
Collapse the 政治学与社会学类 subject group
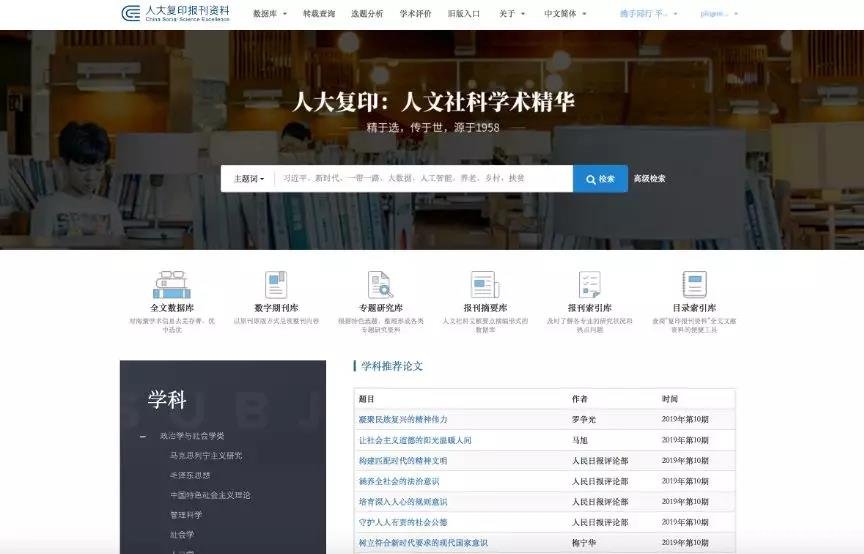(143, 436)
